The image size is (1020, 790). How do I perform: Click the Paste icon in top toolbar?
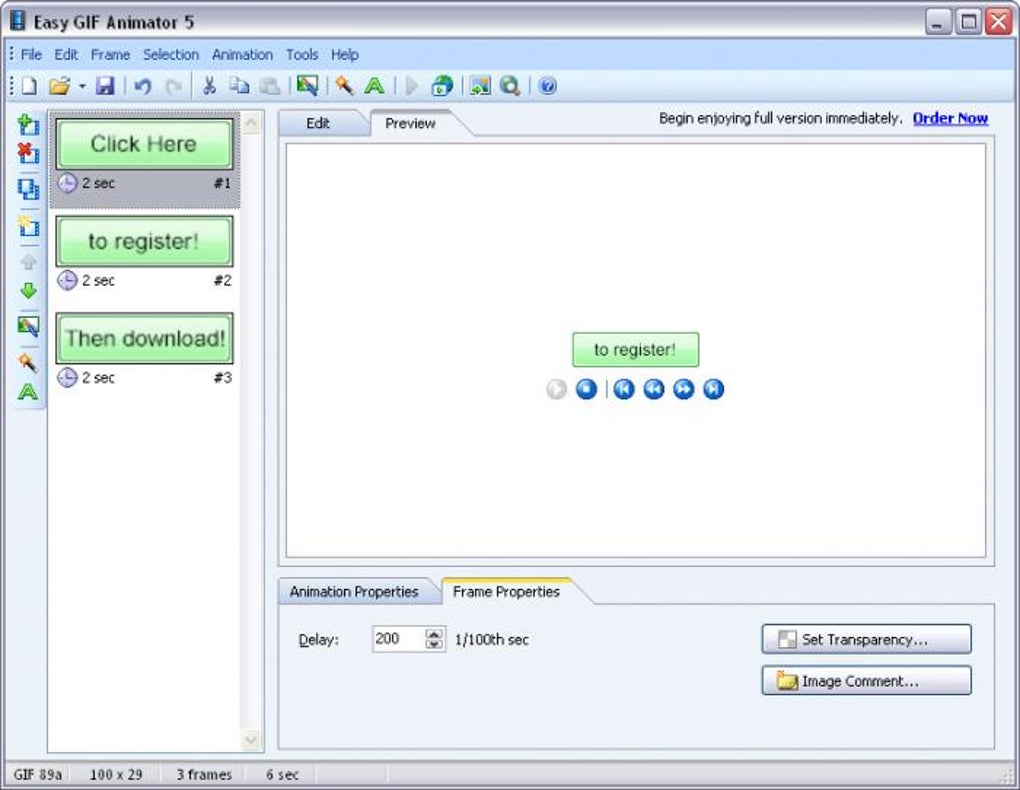click(x=269, y=86)
